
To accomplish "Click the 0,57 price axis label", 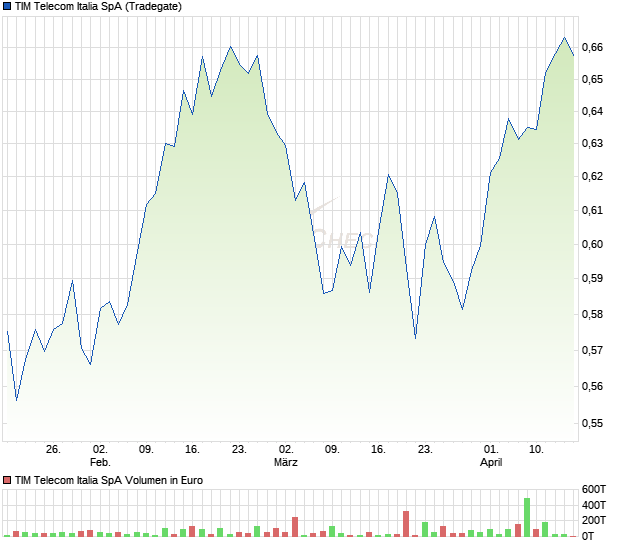I will click(x=592, y=350).
